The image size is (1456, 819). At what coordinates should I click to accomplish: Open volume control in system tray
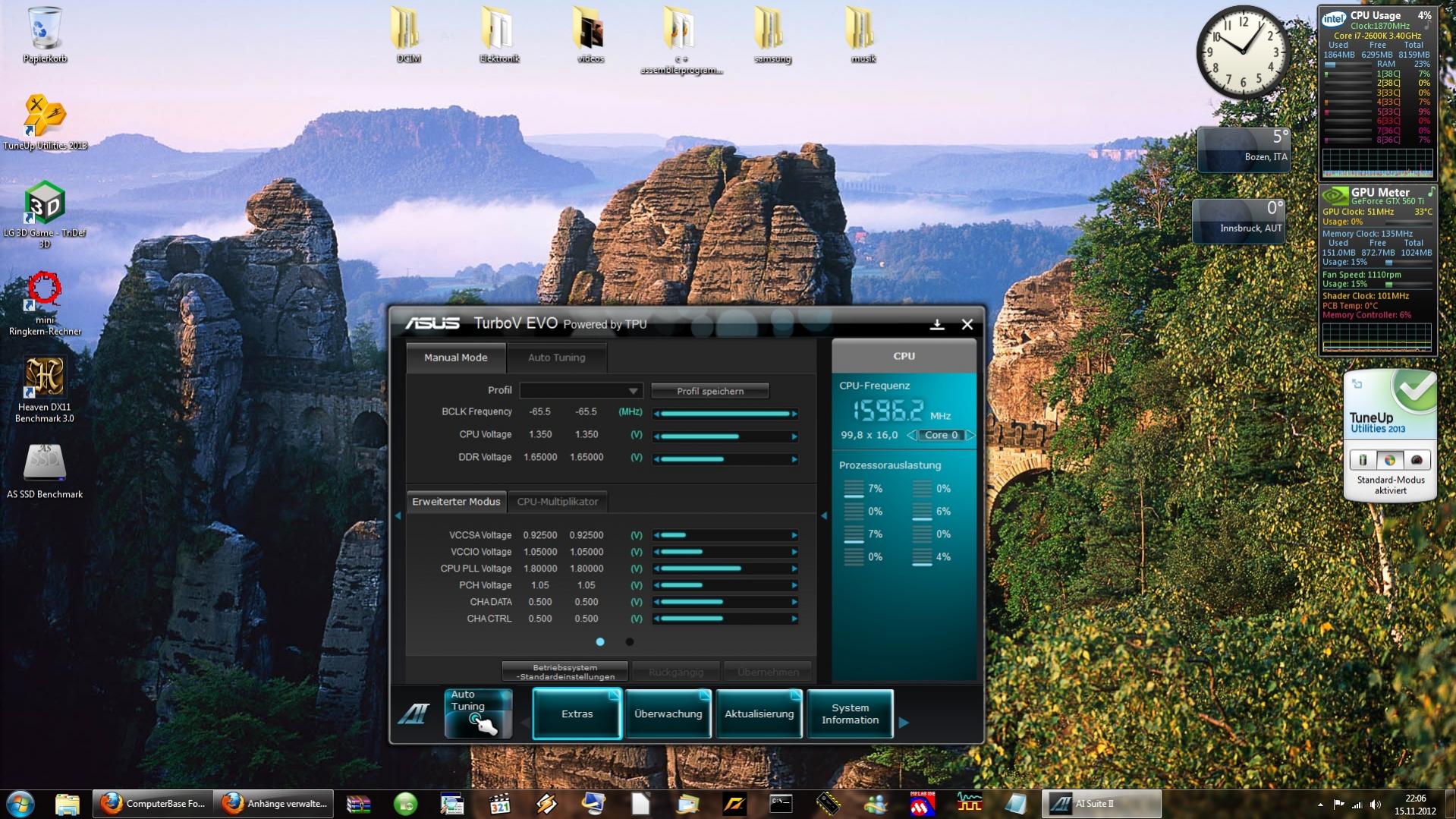pyautogui.click(x=1376, y=804)
